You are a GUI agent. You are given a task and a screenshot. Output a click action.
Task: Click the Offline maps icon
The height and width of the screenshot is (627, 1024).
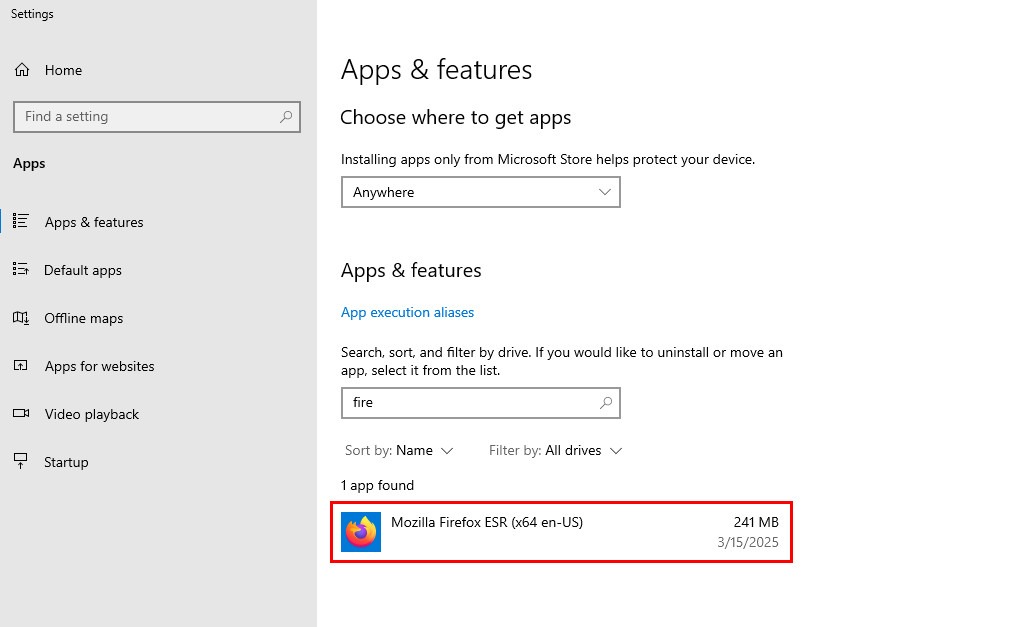pos(21,318)
